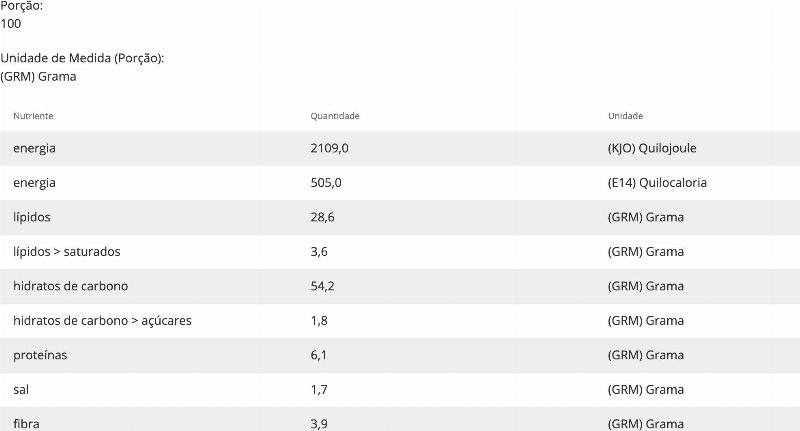The height and width of the screenshot is (431, 800).
Task: Select the 505,0 energia value
Action: tap(326, 183)
